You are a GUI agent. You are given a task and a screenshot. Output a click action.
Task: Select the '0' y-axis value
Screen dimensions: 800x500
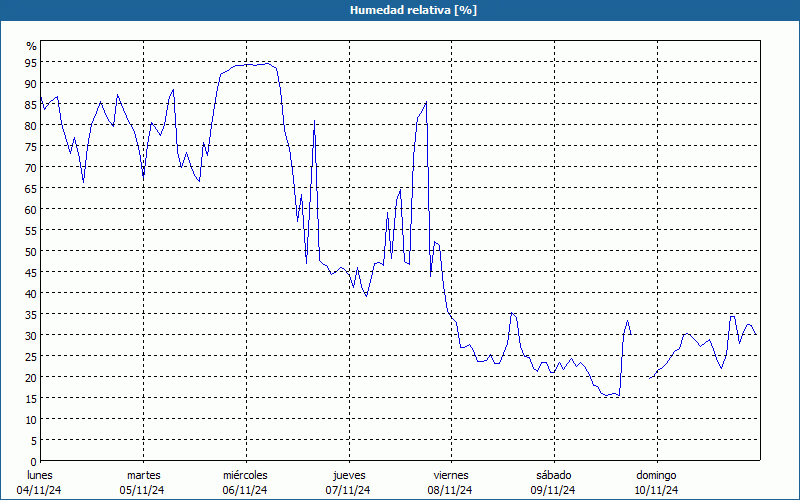(x=34, y=462)
